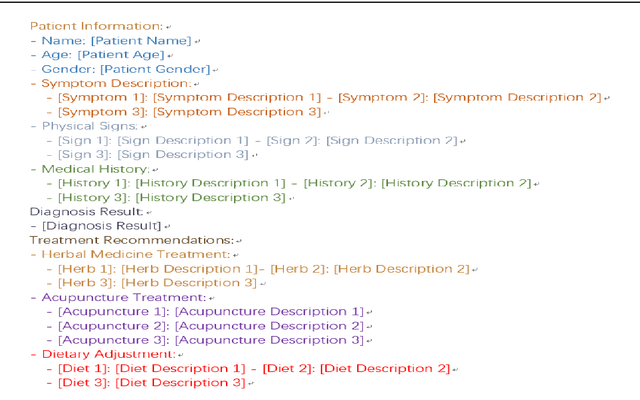Select the [Diet Description 3] placeholder
640x400 pixels.
coord(180,383)
